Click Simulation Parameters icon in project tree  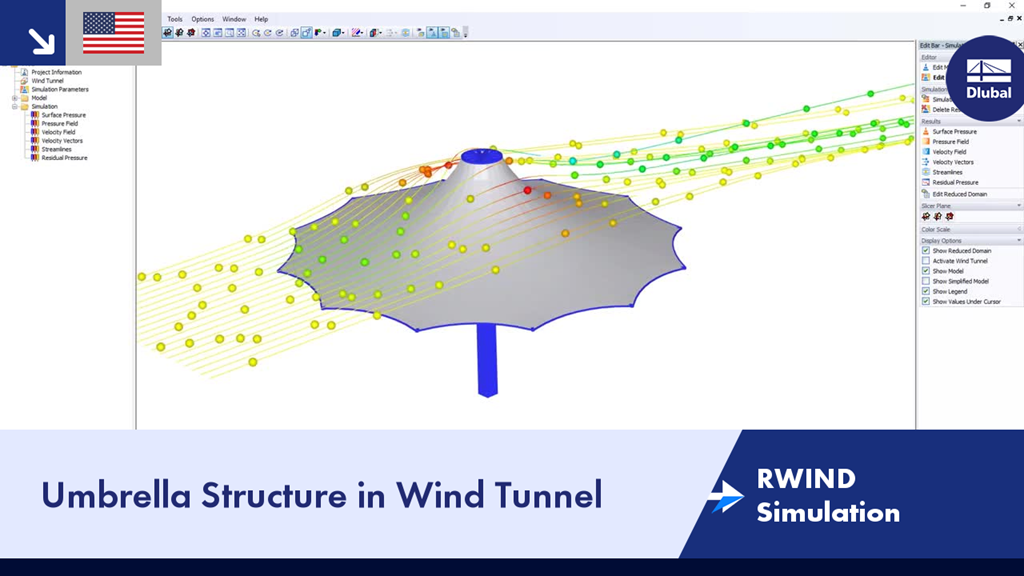[24, 89]
